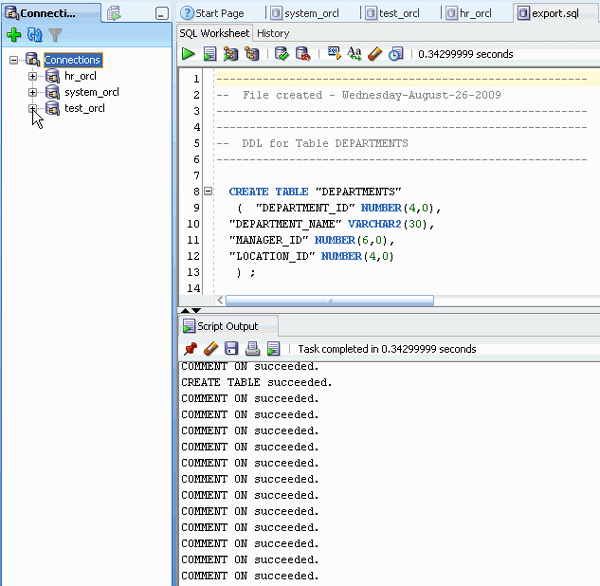600x586 pixels.
Task: Switch to the History tab
Action: tap(273, 33)
